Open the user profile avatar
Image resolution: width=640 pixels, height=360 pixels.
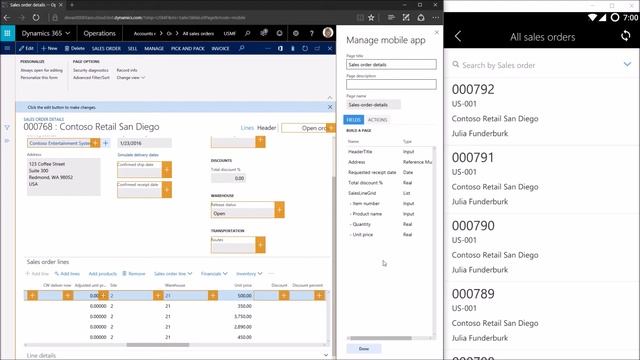[328, 33]
